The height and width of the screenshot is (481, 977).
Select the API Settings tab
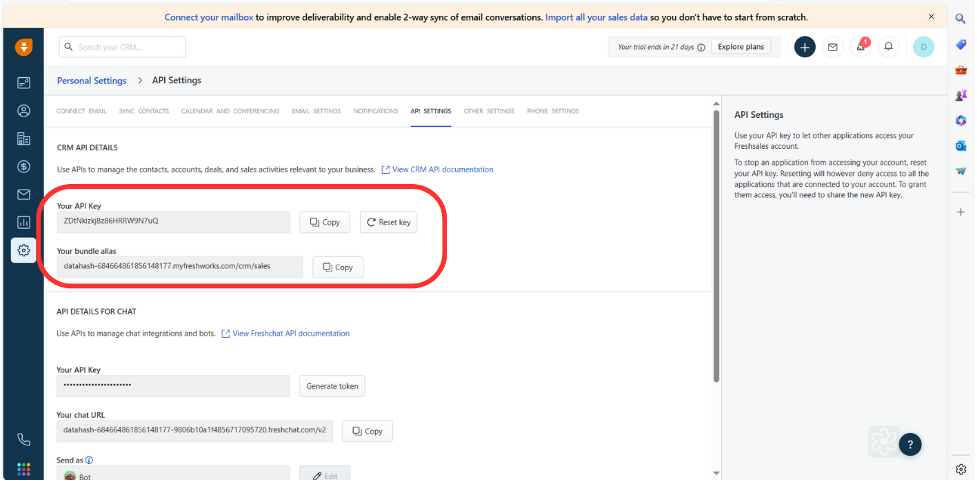coord(431,111)
